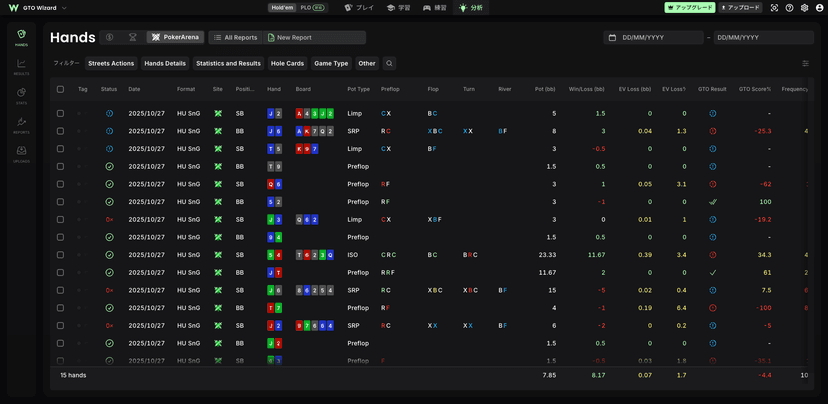This screenshot has width=828, height=404.
Task: Check the box for the T5 Limp hand row
Action: click(x=60, y=149)
